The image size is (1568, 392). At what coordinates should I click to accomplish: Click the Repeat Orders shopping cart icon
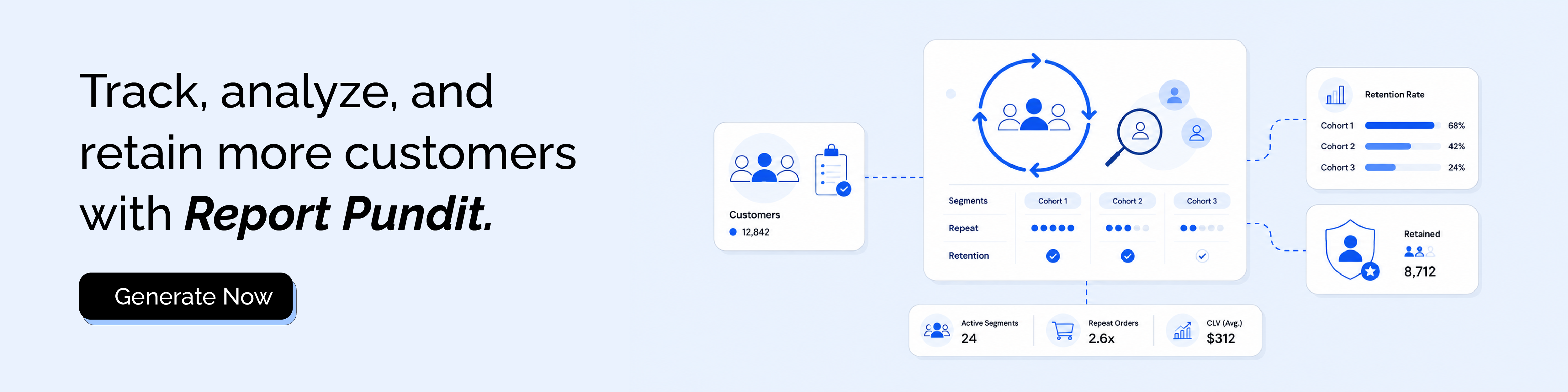1063,331
